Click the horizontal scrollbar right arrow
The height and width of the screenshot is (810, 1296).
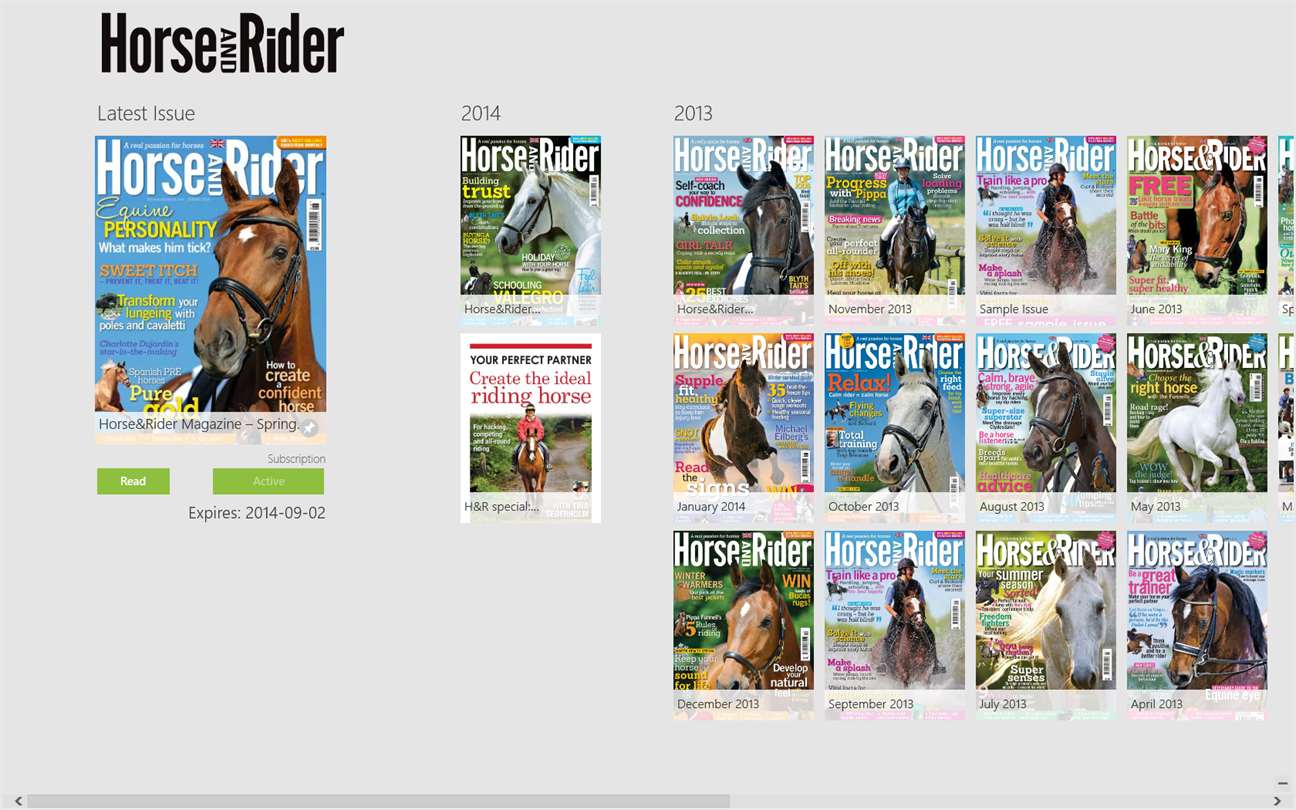point(1277,801)
